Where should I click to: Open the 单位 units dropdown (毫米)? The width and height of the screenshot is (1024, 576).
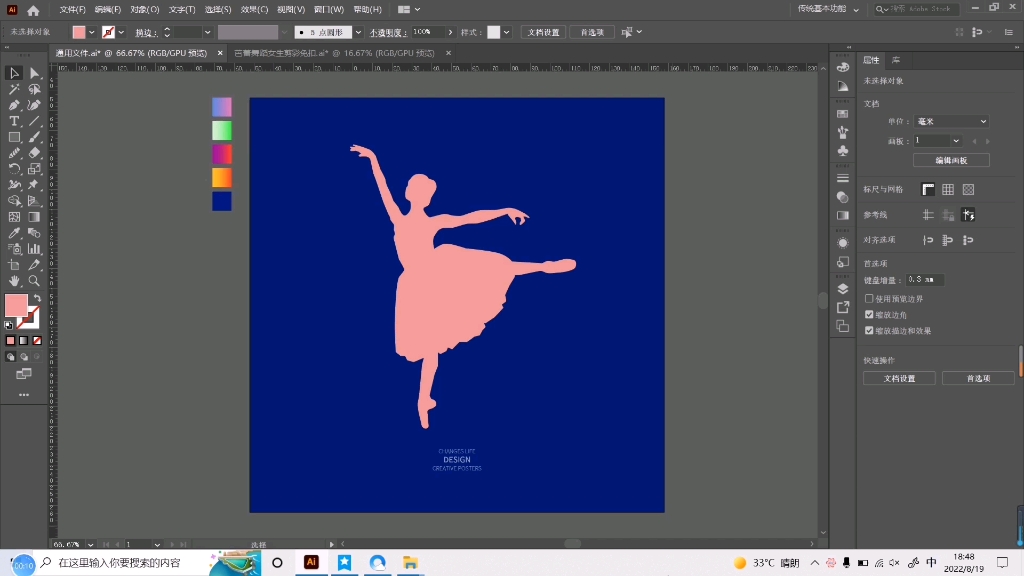951,121
